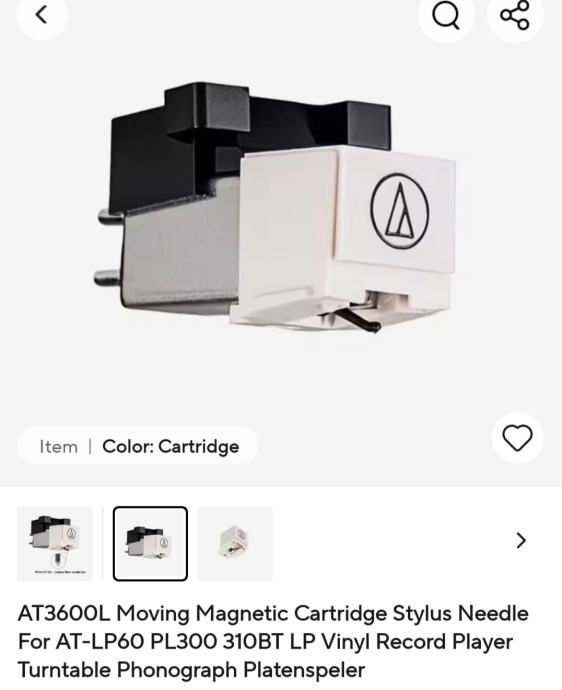Image resolution: width=562 pixels, height=690 pixels.
Task: Select first thumbnail with needle diagram
Action: pos(55,543)
